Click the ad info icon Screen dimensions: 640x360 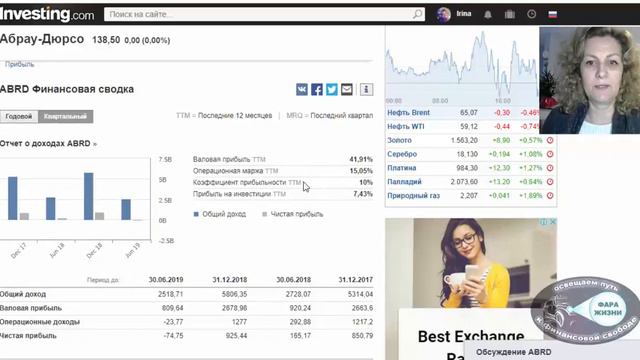pyautogui.click(x=544, y=222)
